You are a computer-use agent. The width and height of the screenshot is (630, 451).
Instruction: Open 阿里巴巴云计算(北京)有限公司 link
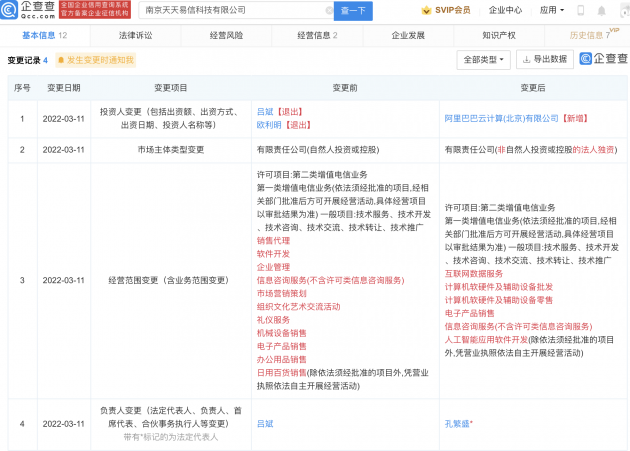(501, 118)
